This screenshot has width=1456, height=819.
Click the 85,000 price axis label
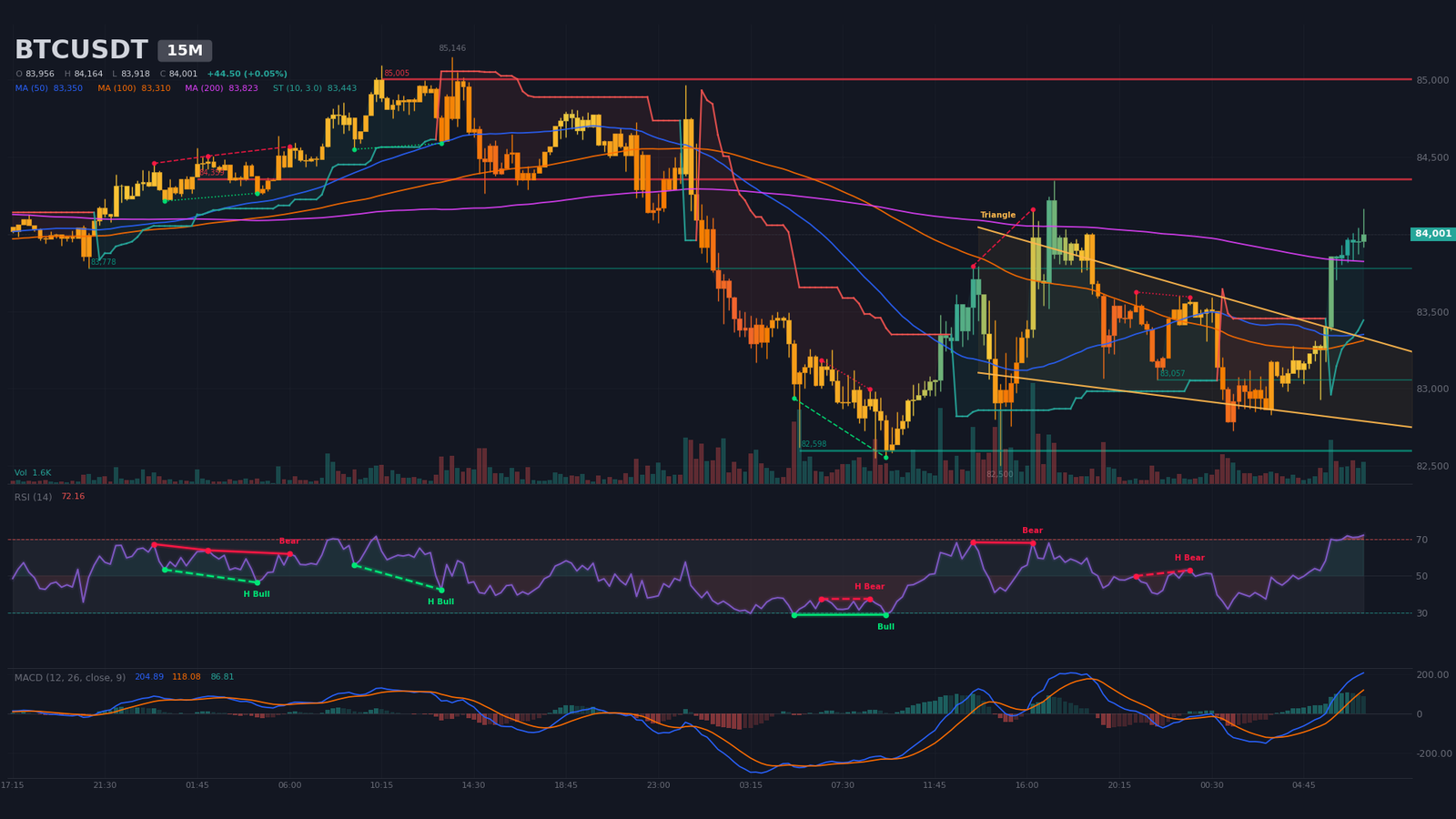[1432, 80]
